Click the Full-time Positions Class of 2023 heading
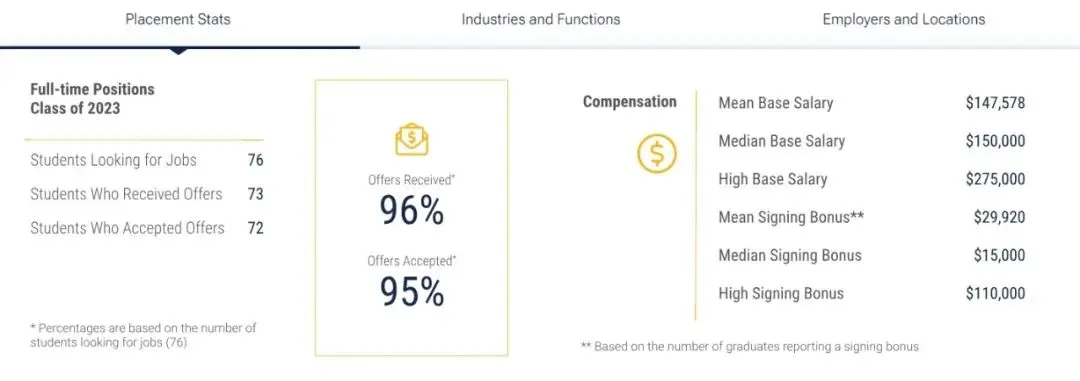 92,99
